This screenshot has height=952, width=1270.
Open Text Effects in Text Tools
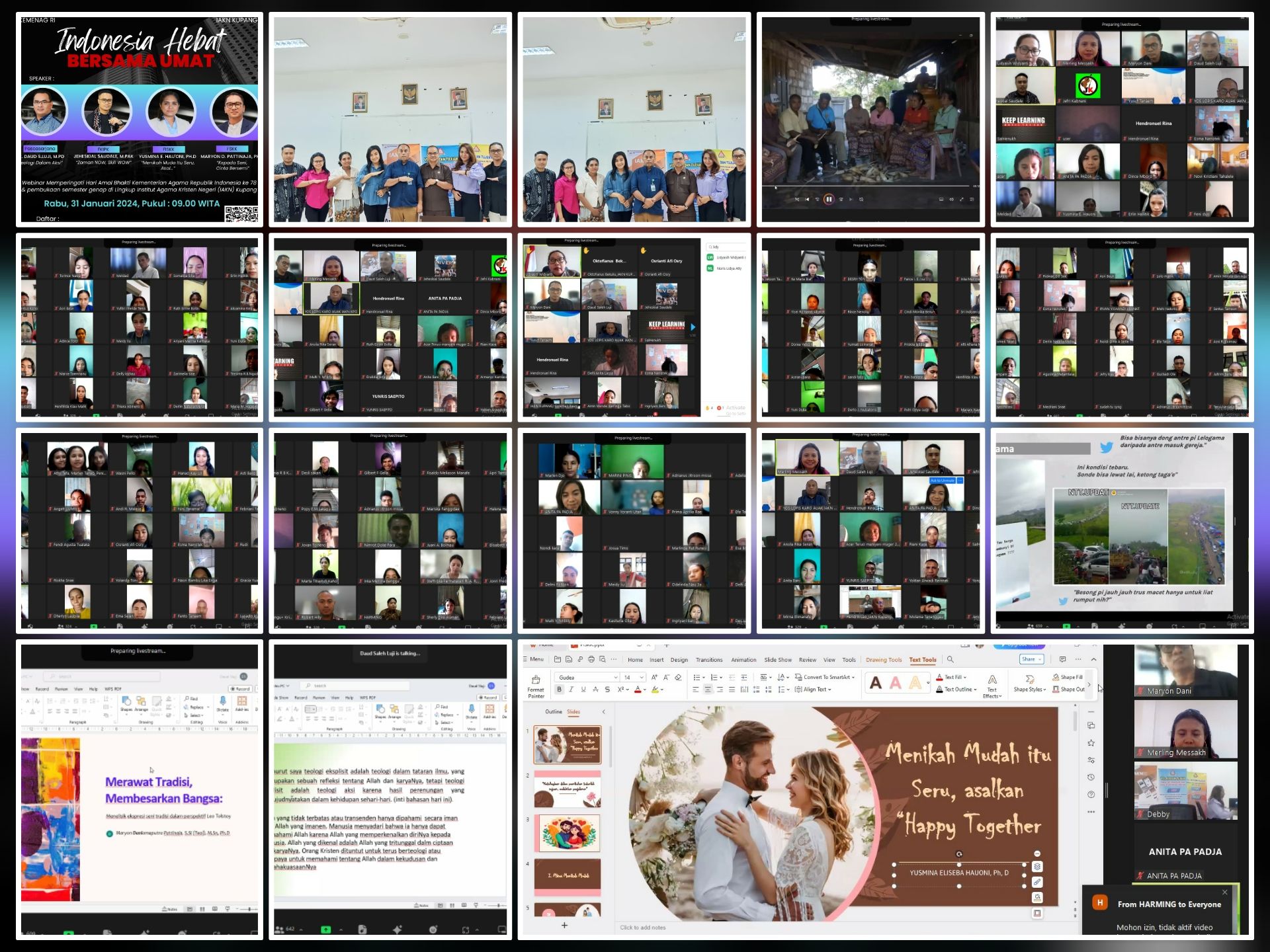click(x=992, y=686)
